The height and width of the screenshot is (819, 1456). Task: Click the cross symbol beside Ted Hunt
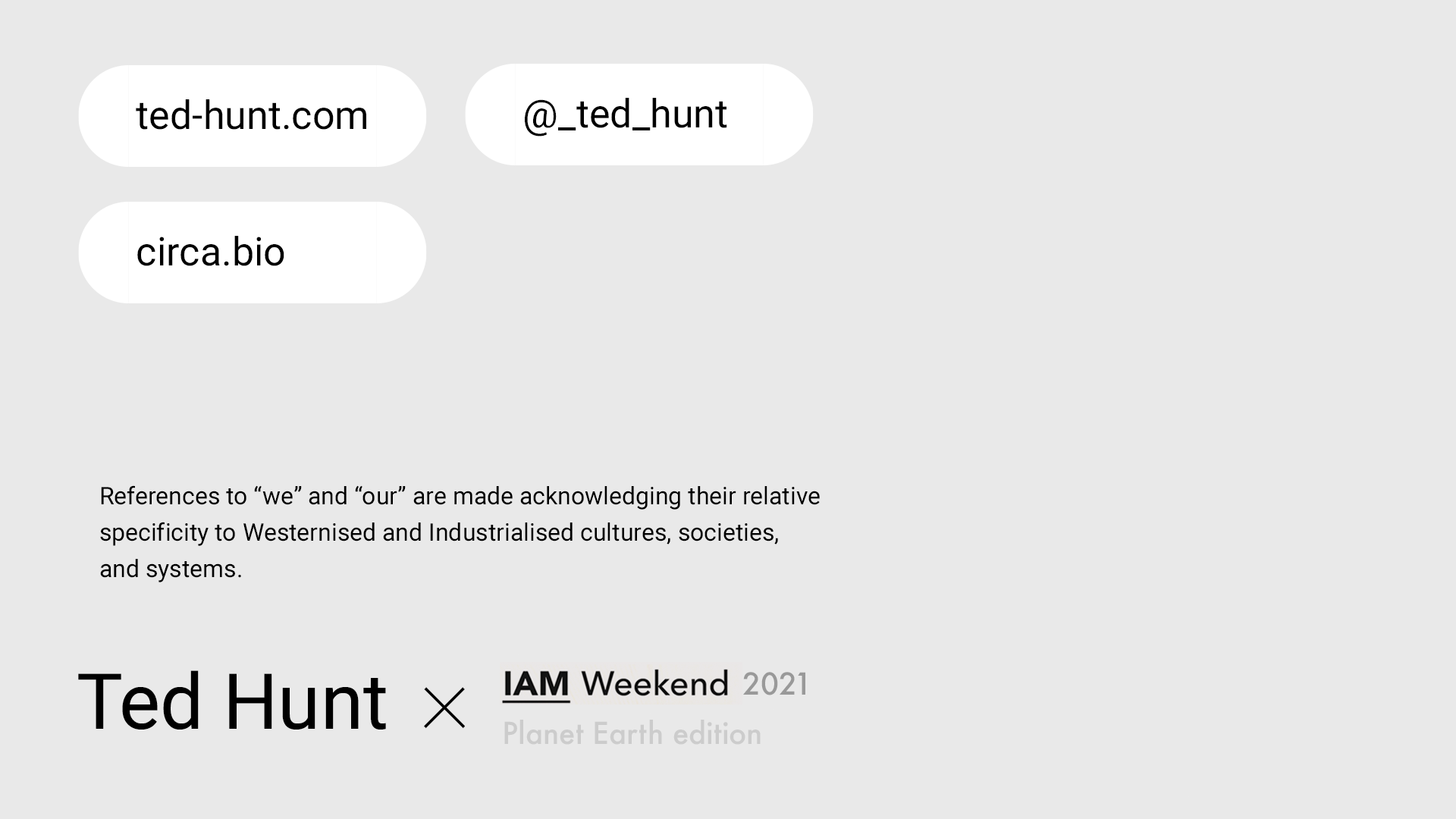tap(444, 708)
